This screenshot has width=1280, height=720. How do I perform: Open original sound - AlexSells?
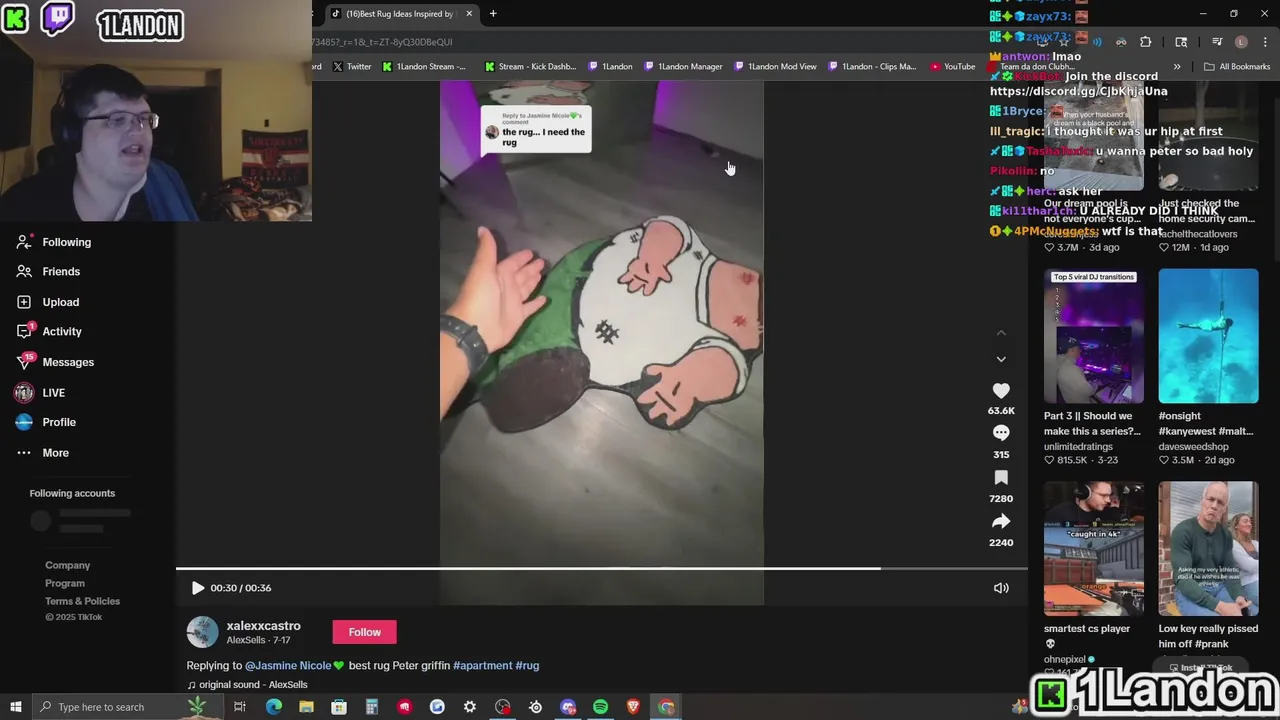pos(248,685)
